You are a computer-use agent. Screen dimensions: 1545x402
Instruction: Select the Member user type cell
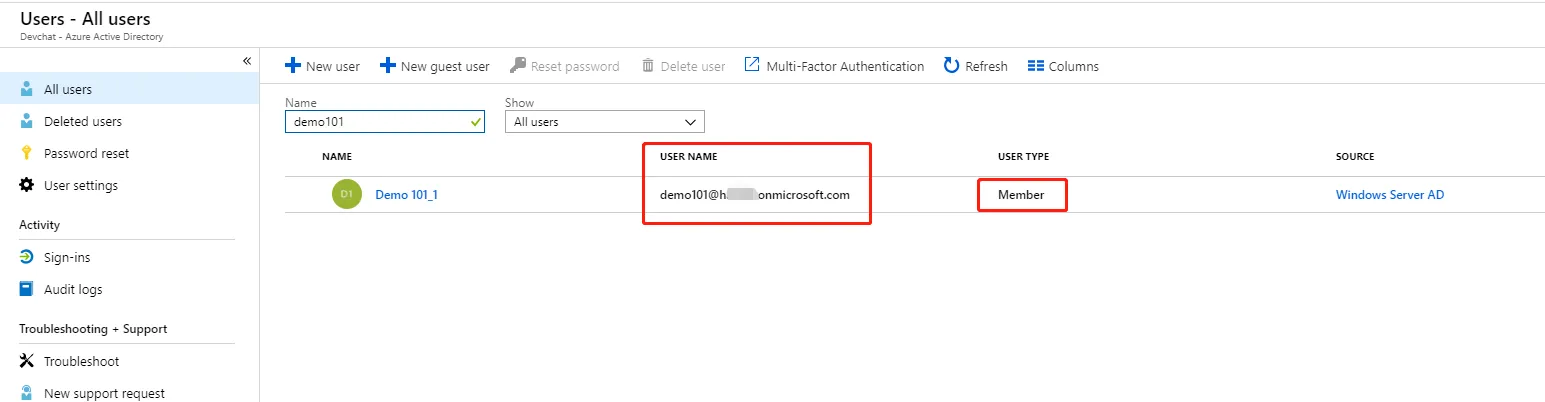pyautogui.click(x=1021, y=195)
